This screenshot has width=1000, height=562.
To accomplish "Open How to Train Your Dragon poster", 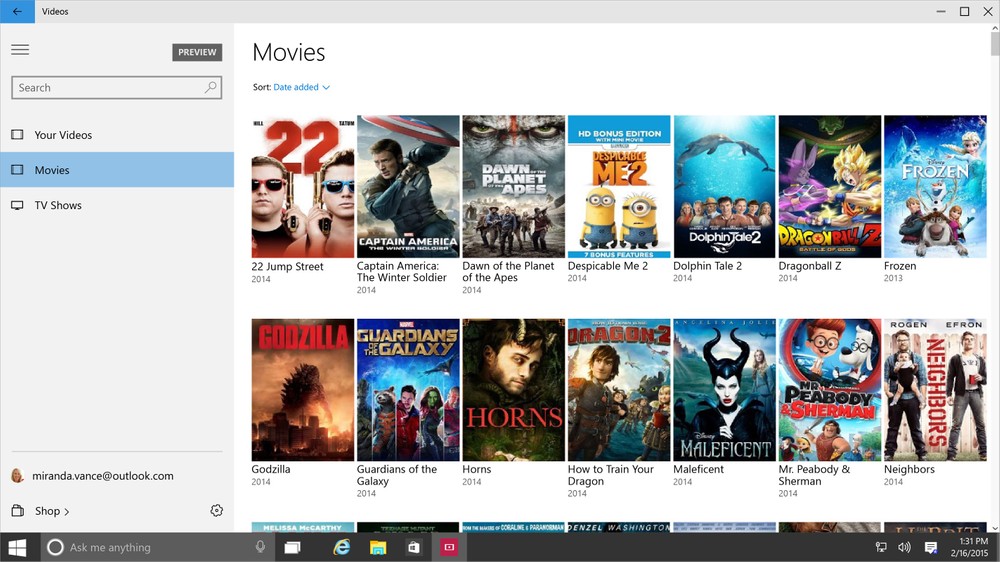I will point(619,390).
